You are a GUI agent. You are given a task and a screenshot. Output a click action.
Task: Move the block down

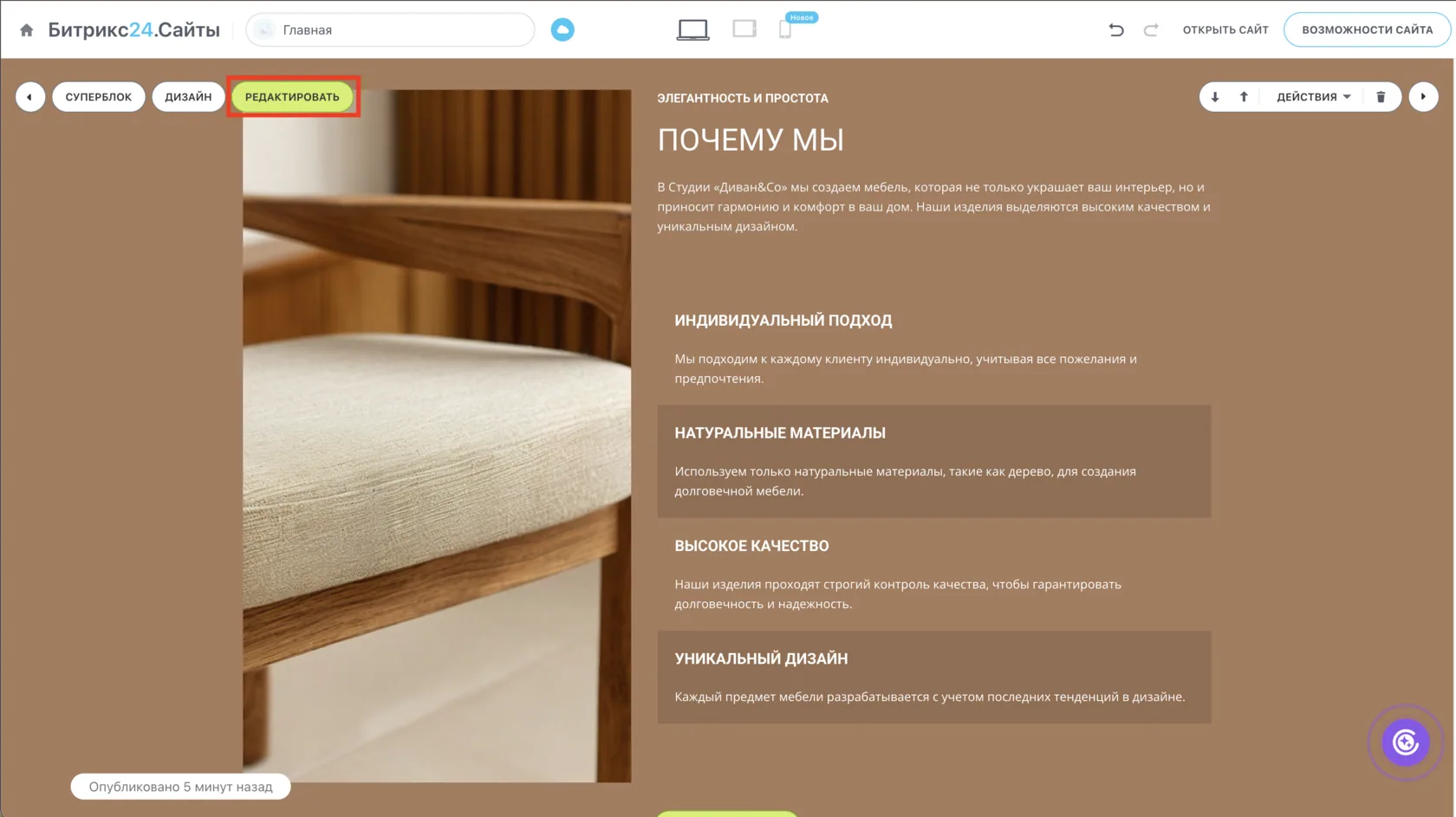(1215, 97)
